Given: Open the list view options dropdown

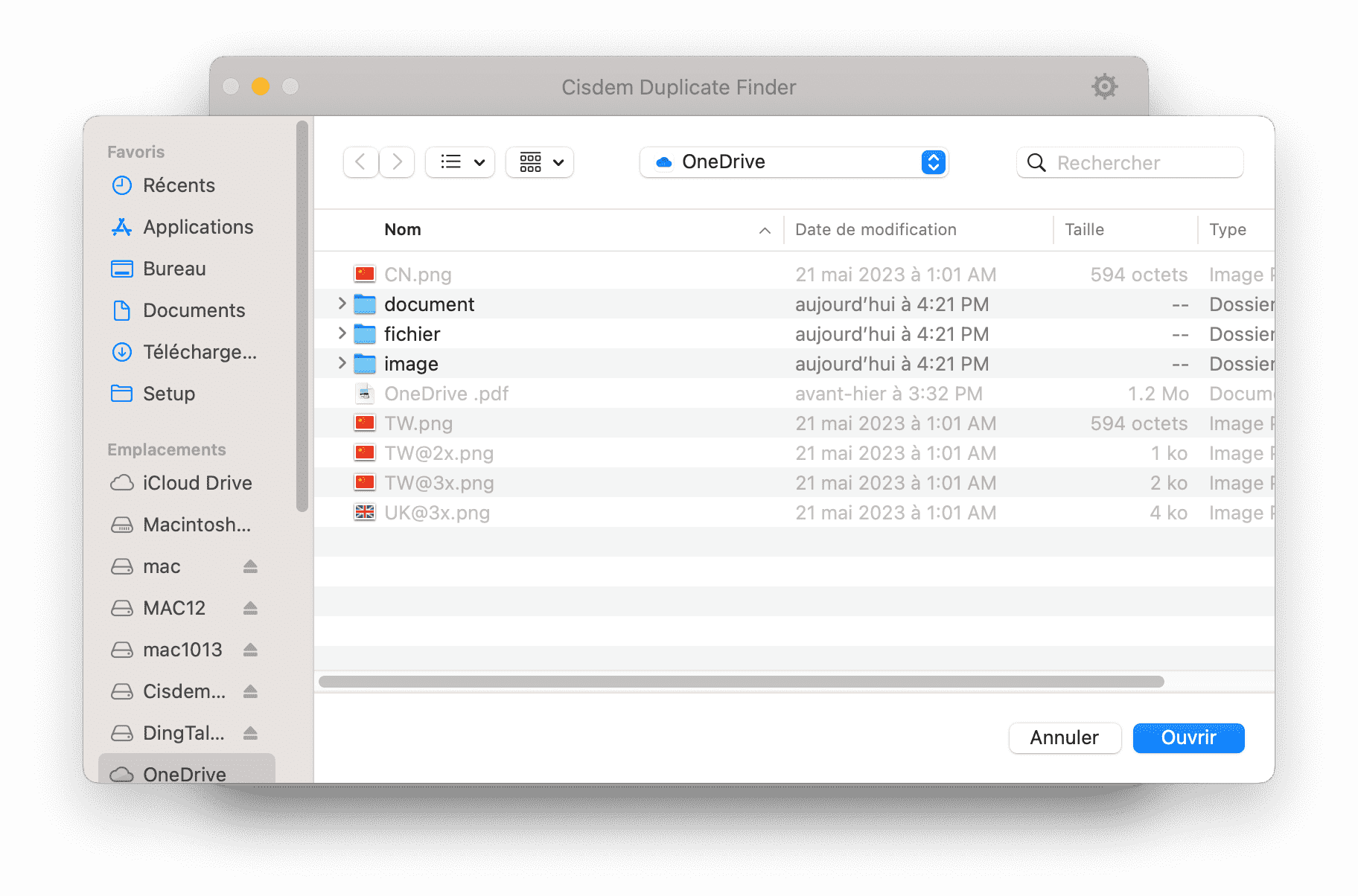Looking at the screenshot, I should pos(460,162).
